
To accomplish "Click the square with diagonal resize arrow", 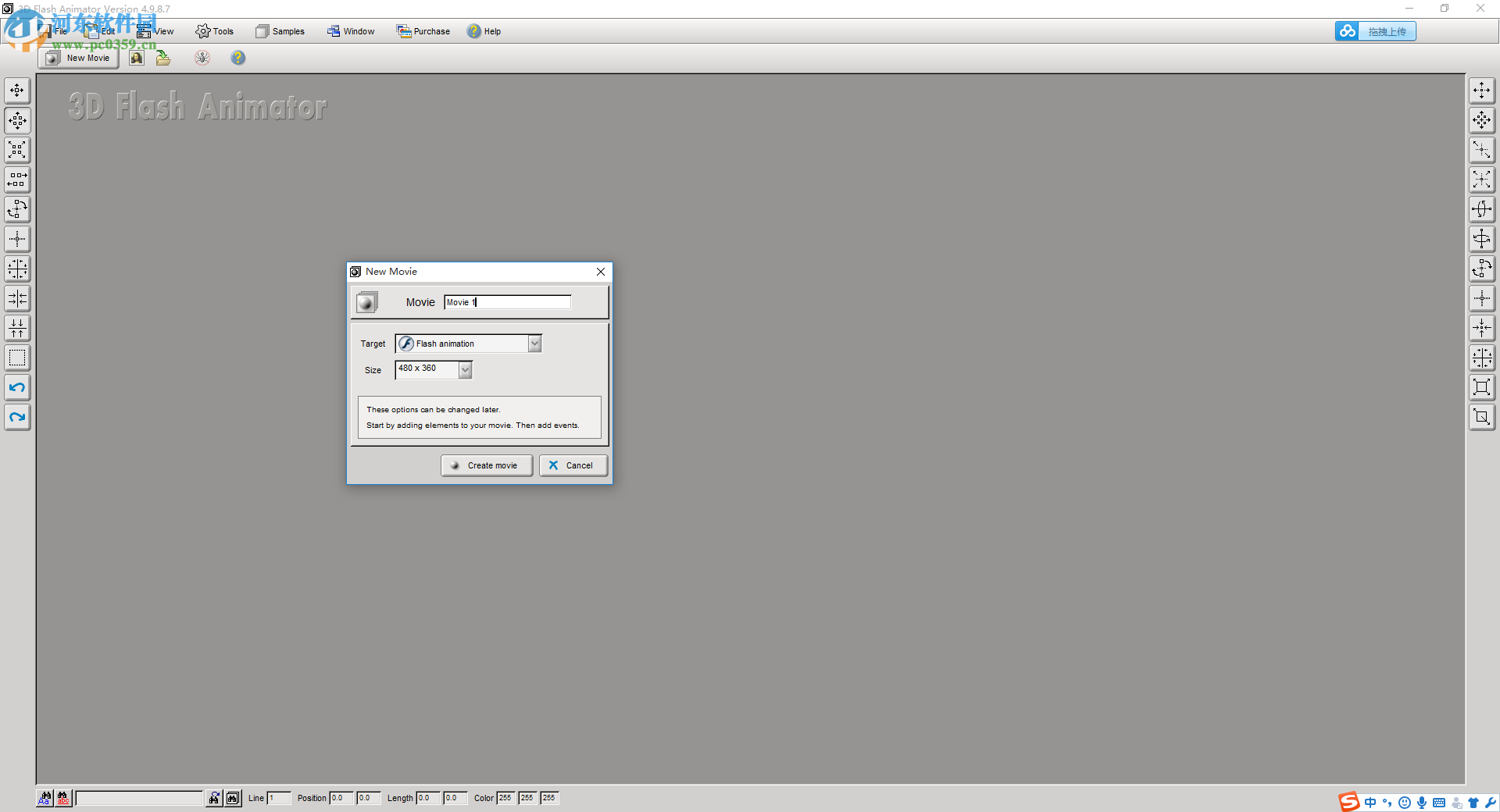I will tap(1482, 417).
